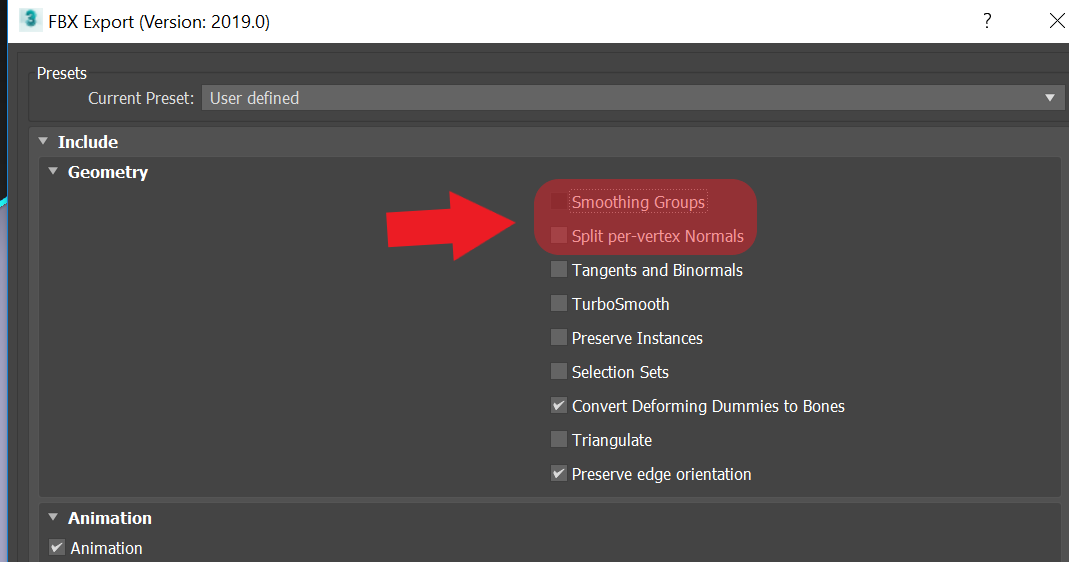Viewport: 1069px width, 562px height.
Task: Disable Preserve edge orientation
Action: (x=559, y=474)
